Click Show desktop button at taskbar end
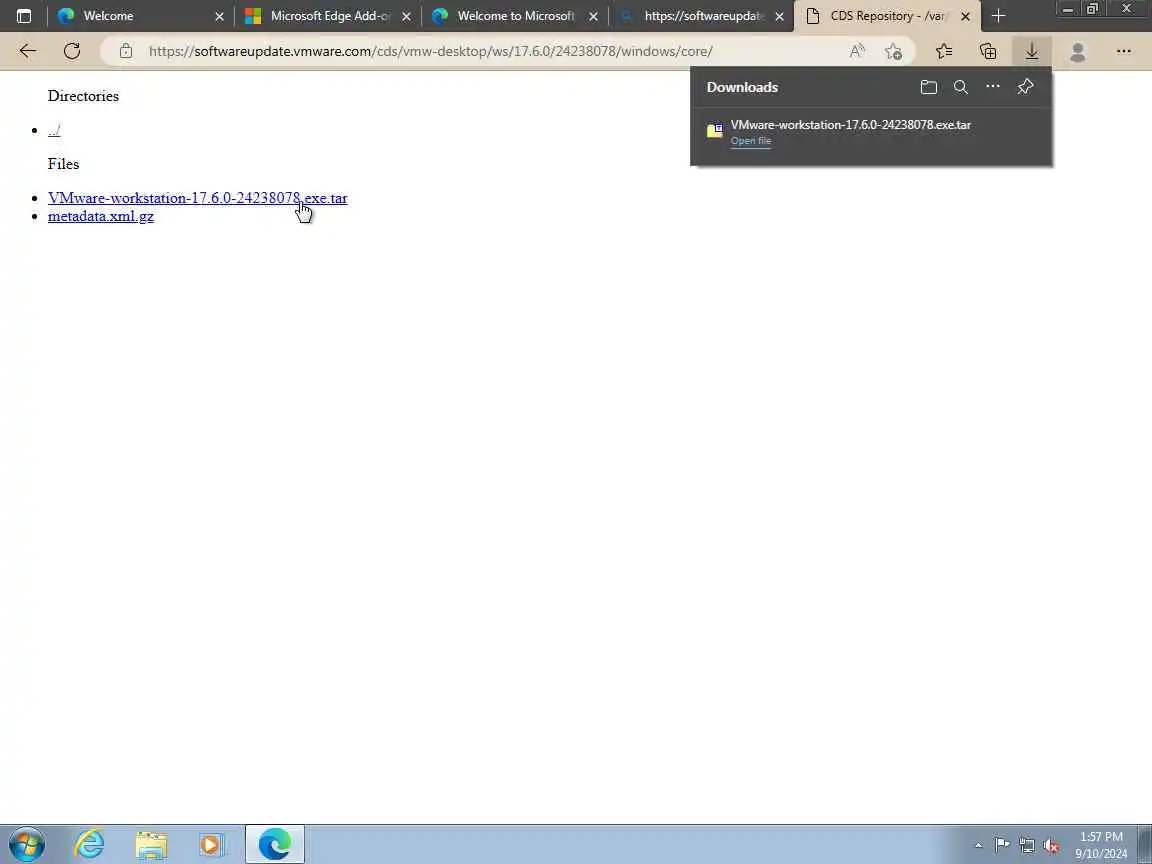 [x=1145, y=844]
